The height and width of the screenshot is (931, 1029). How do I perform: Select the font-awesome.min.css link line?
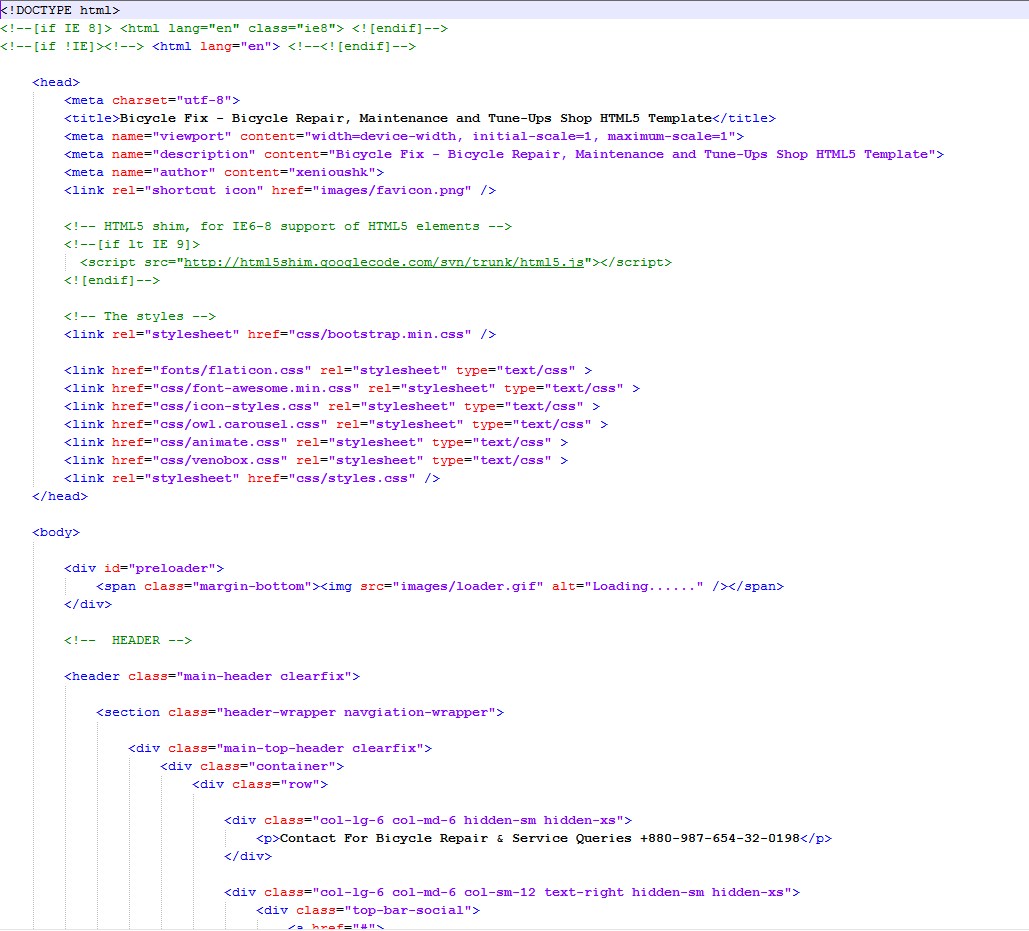[x=352, y=388]
